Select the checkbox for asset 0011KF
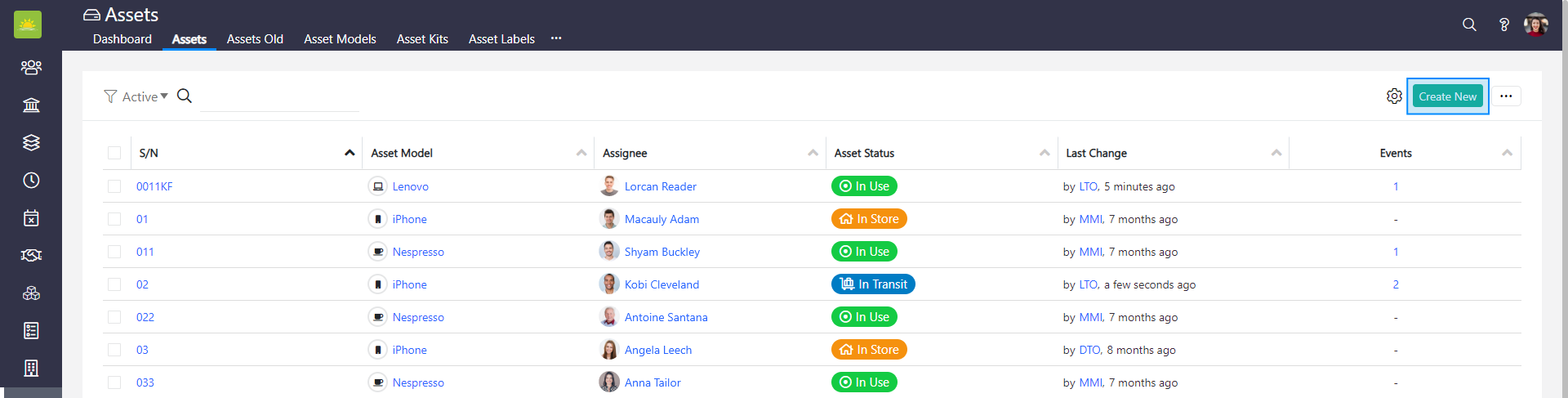Viewport: 1568px width, 398px height. (x=114, y=186)
